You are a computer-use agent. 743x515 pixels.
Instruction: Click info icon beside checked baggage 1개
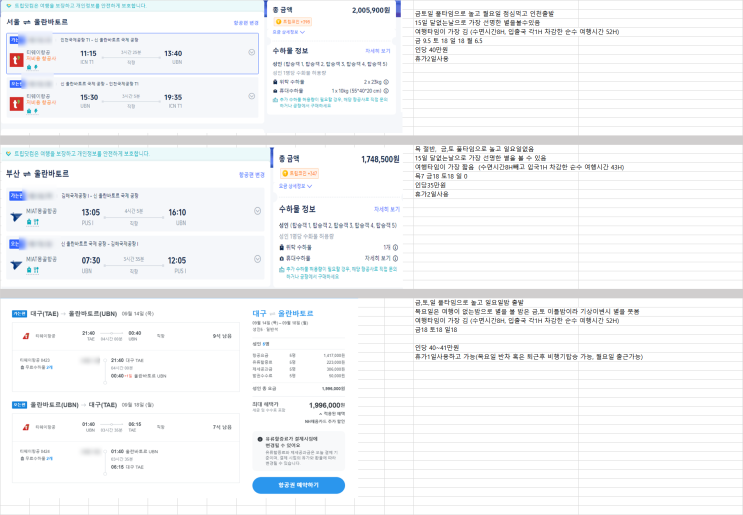point(395,247)
